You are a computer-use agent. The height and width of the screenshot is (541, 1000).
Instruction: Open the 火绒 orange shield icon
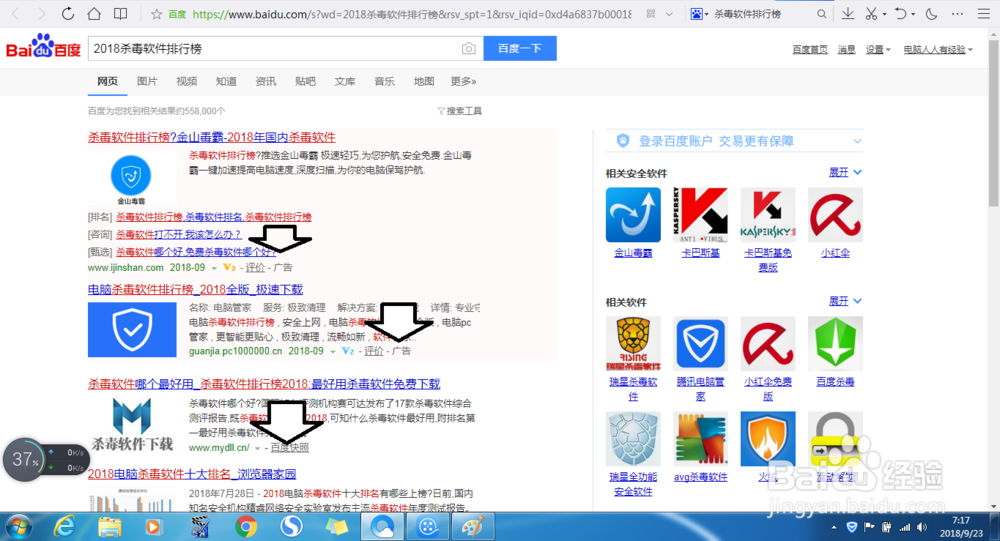point(768,439)
